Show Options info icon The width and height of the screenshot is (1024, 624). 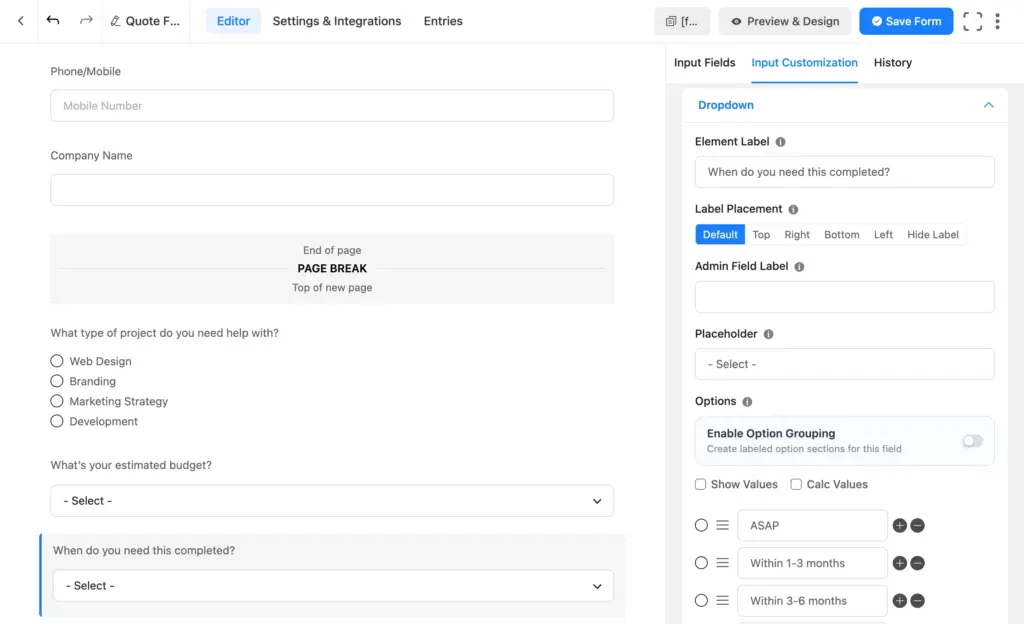[x=748, y=401]
